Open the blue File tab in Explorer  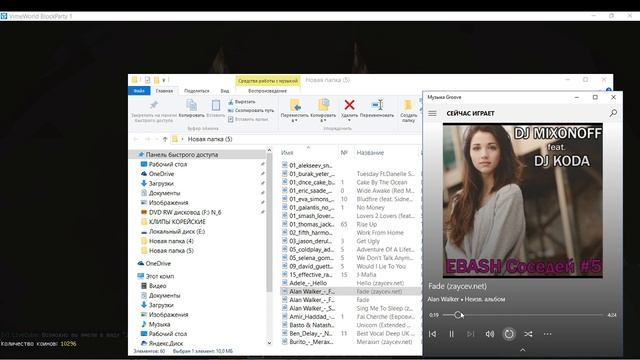point(139,91)
